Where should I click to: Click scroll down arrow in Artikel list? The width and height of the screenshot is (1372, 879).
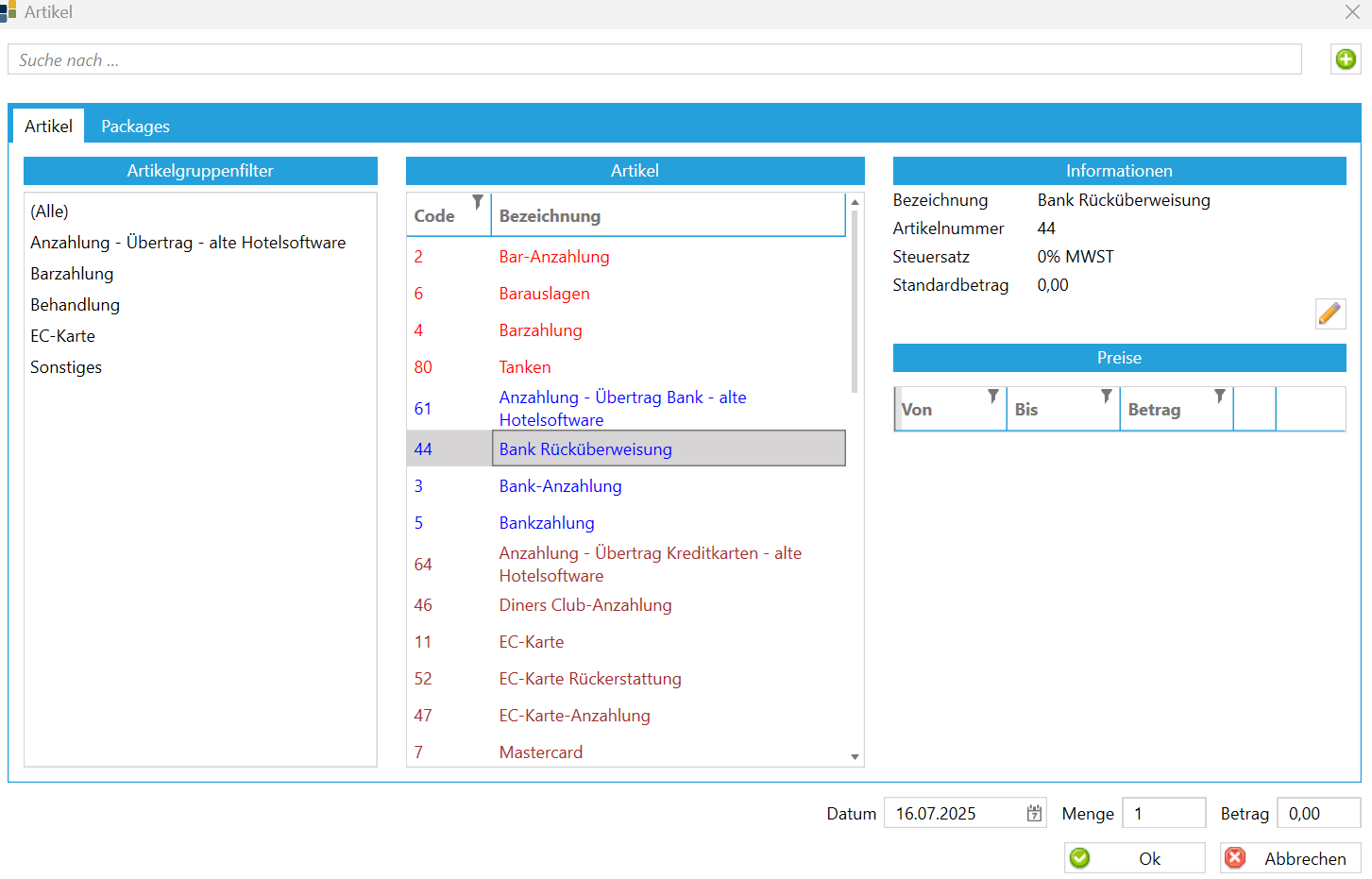click(x=855, y=757)
